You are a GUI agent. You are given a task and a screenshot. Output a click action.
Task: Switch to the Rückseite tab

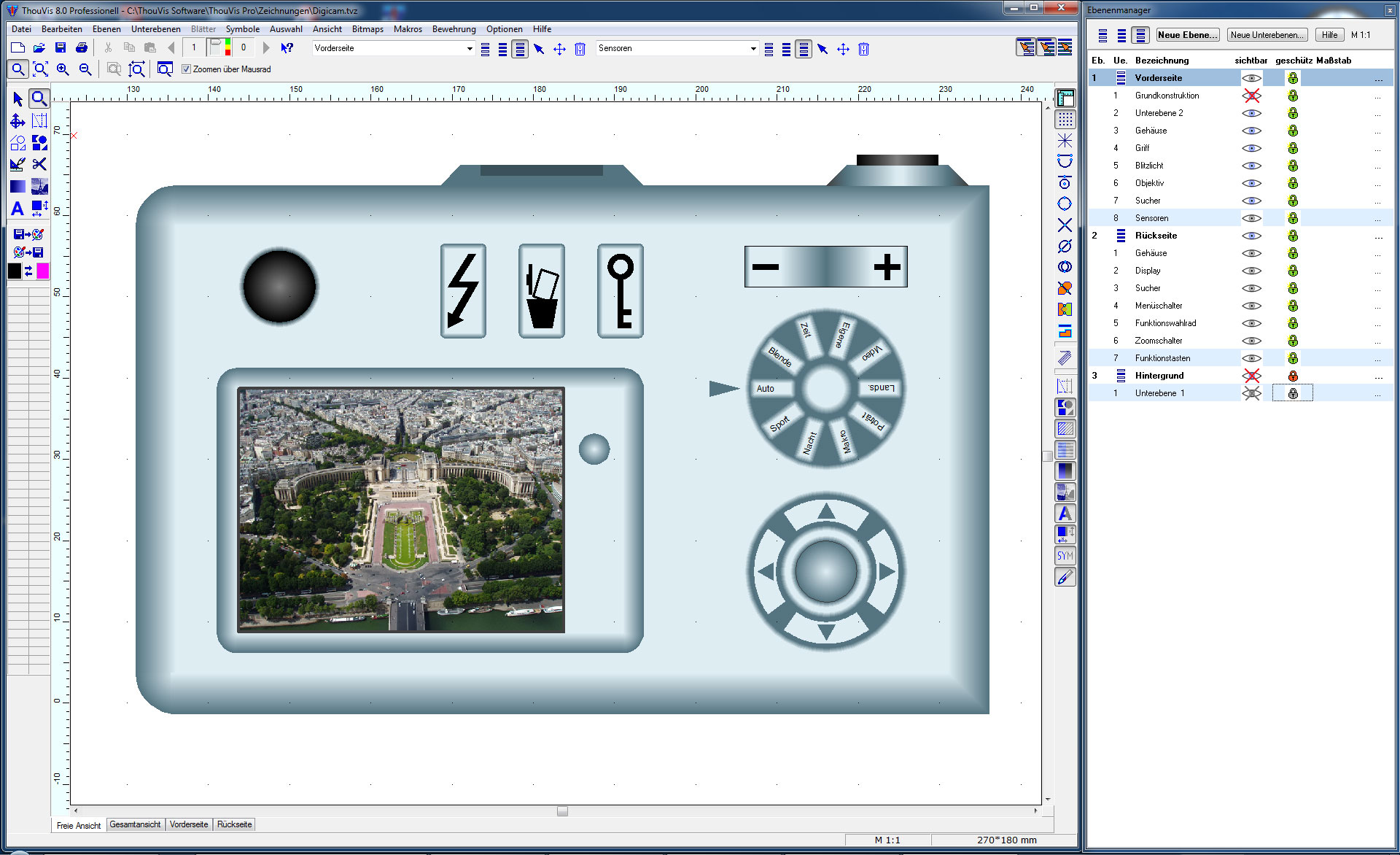click(234, 824)
